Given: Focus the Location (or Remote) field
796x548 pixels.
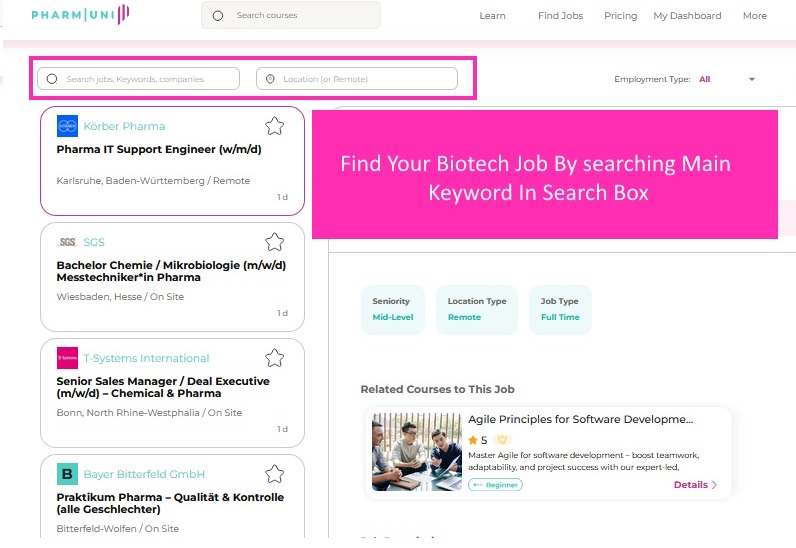Looking at the screenshot, I should pos(357,79).
